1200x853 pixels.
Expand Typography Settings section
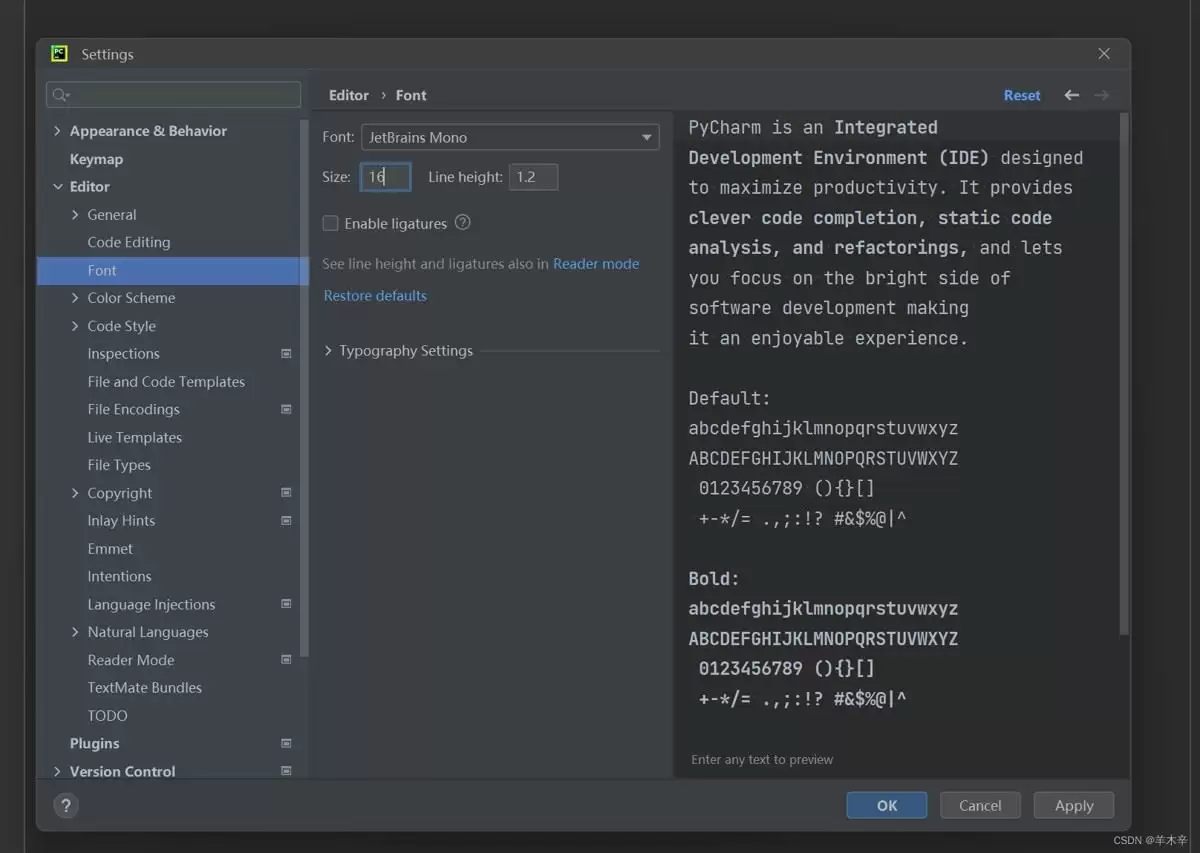click(x=329, y=351)
